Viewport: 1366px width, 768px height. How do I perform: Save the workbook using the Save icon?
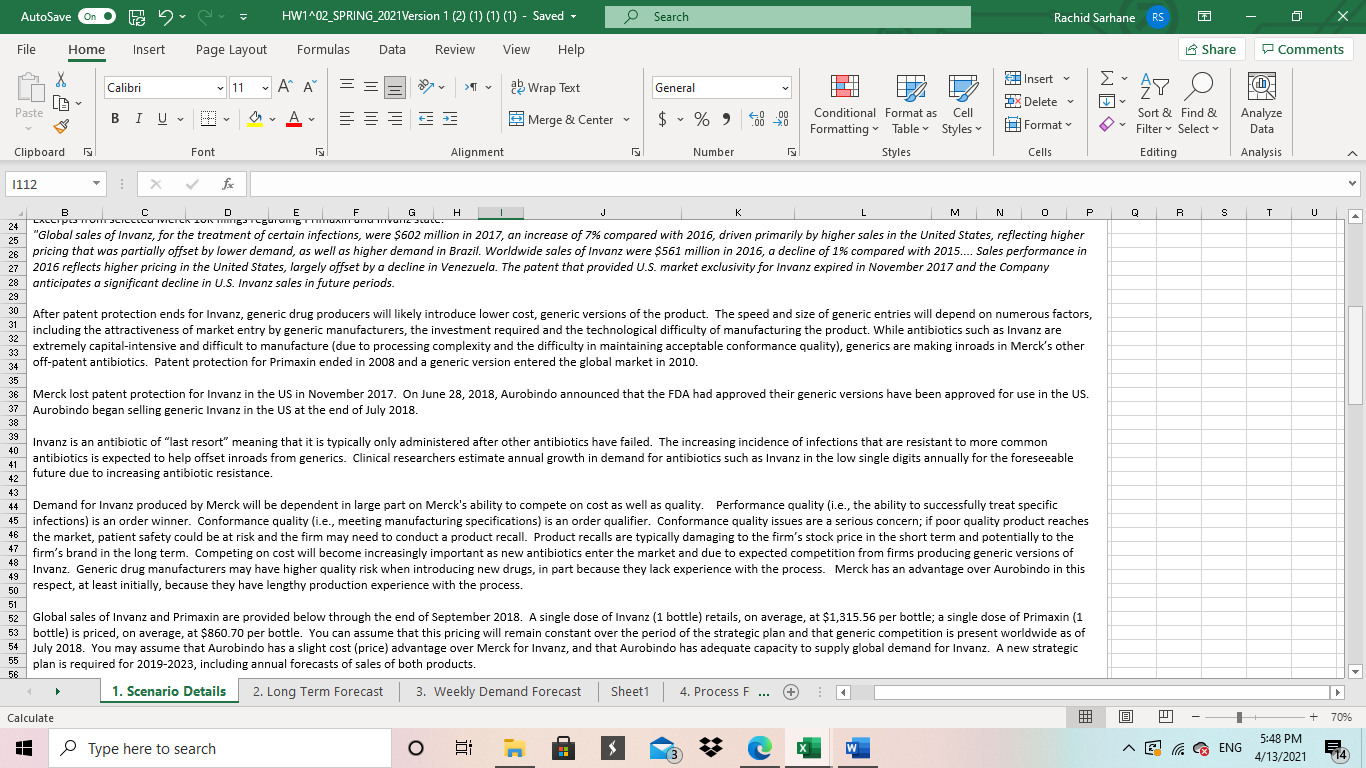click(137, 17)
